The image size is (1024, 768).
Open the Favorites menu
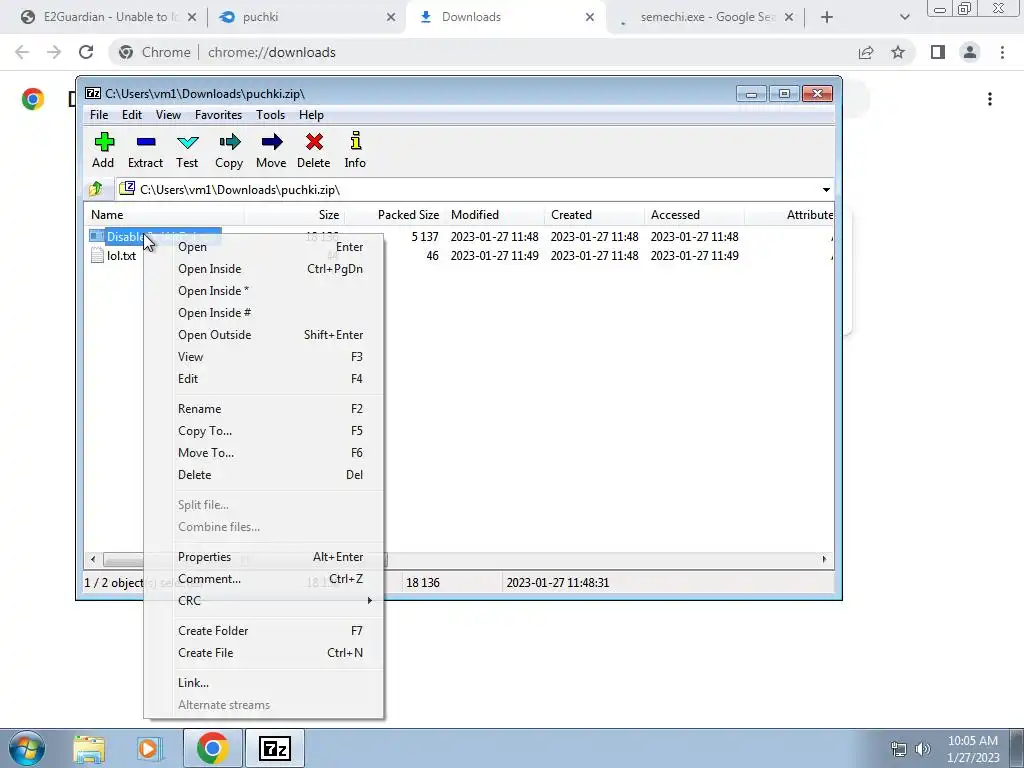click(218, 115)
